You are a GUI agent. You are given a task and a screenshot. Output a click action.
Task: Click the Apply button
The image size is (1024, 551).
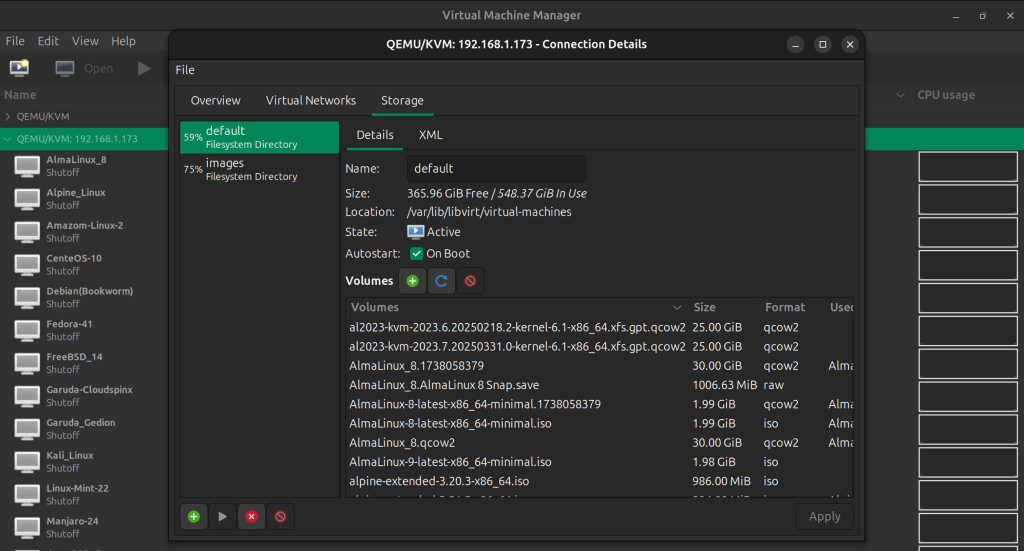(x=824, y=516)
